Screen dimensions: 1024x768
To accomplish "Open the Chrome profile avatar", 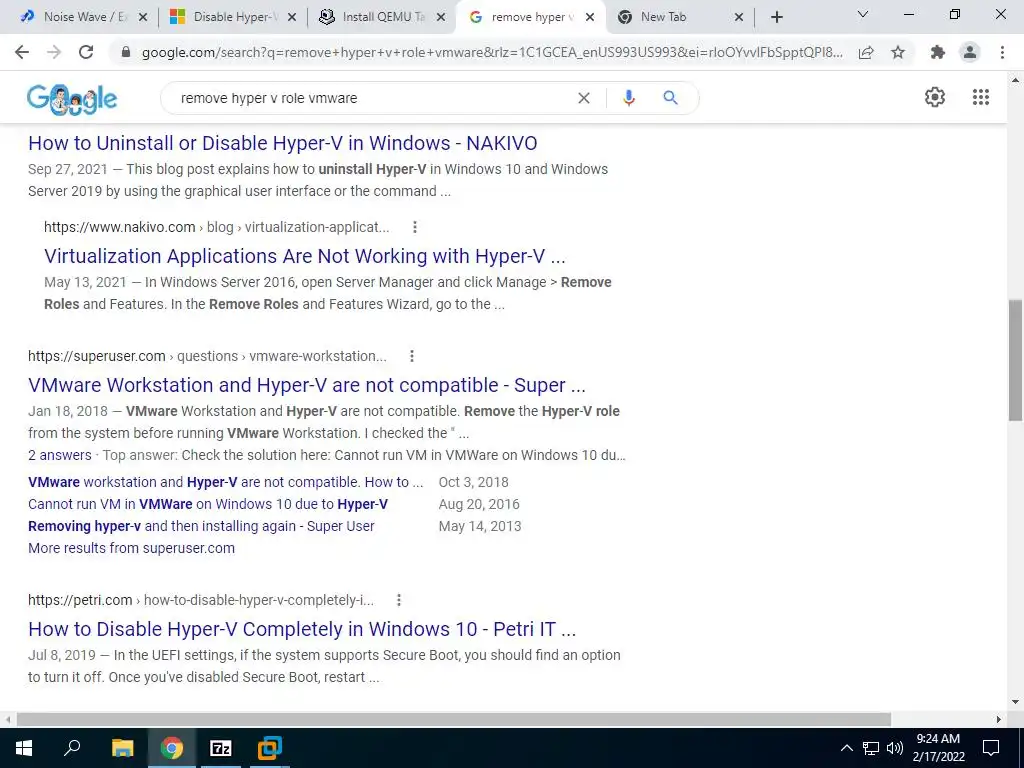I will 970,52.
